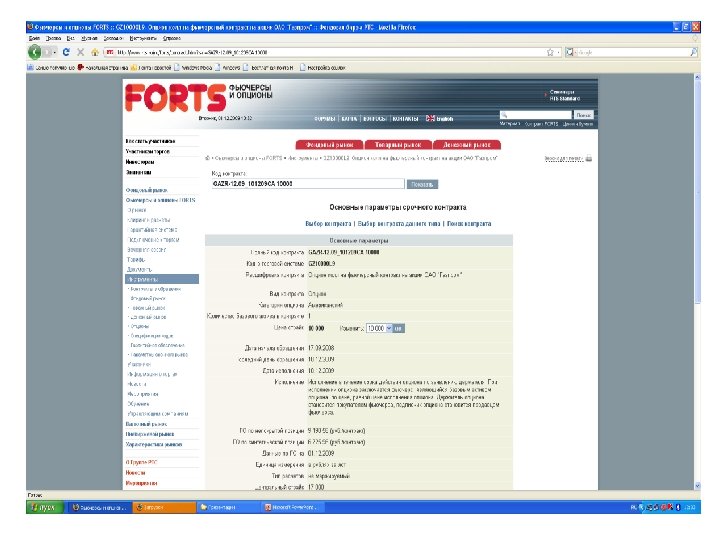Click the FORTS logo

pos(175,97)
